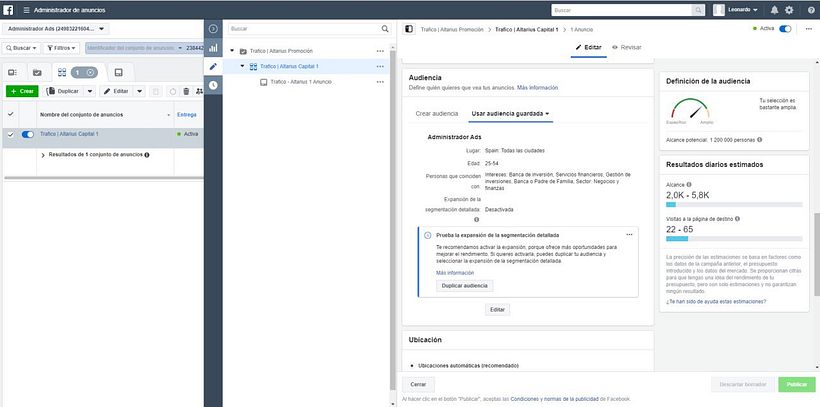Click the info icon by Alcance potencial
The width and height of the screenshot is (820, 407).
pos(759,140)
